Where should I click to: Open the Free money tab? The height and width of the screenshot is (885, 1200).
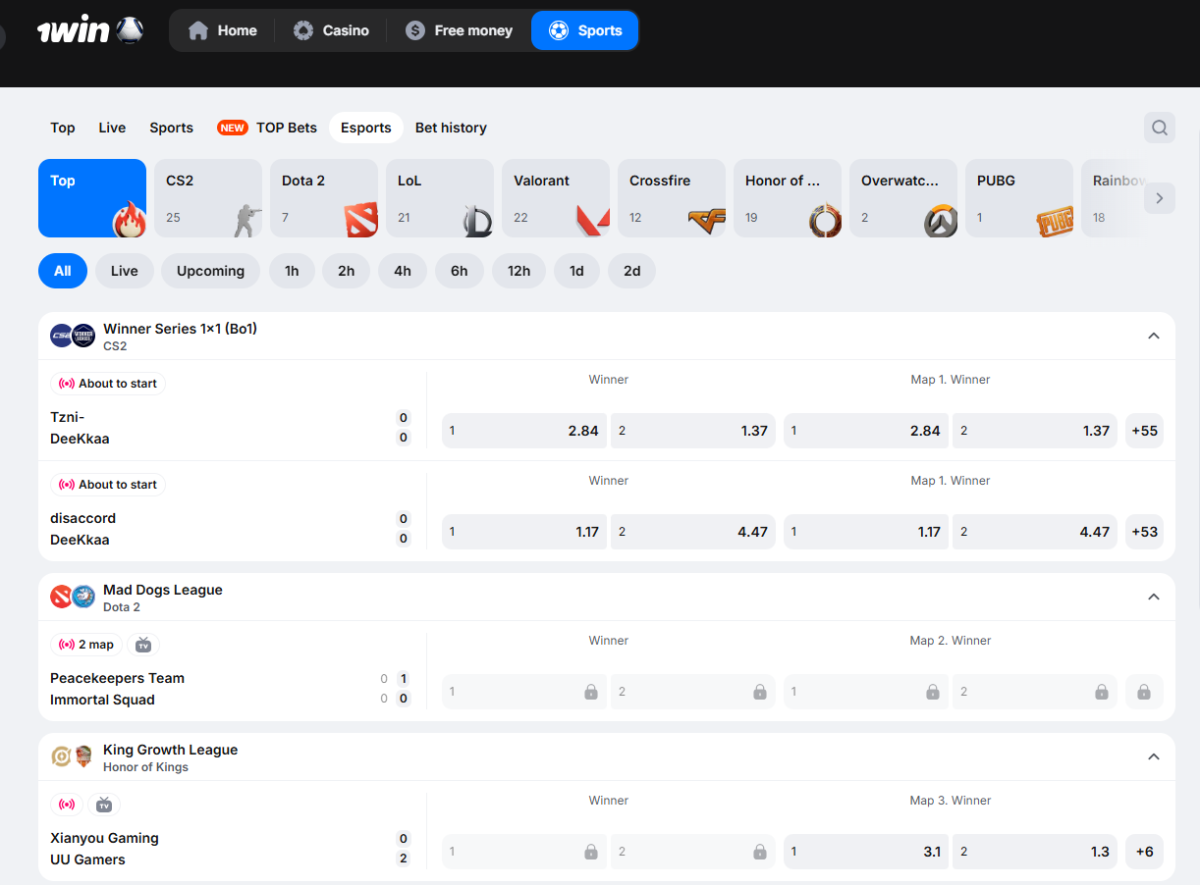(x=460, y=31)
